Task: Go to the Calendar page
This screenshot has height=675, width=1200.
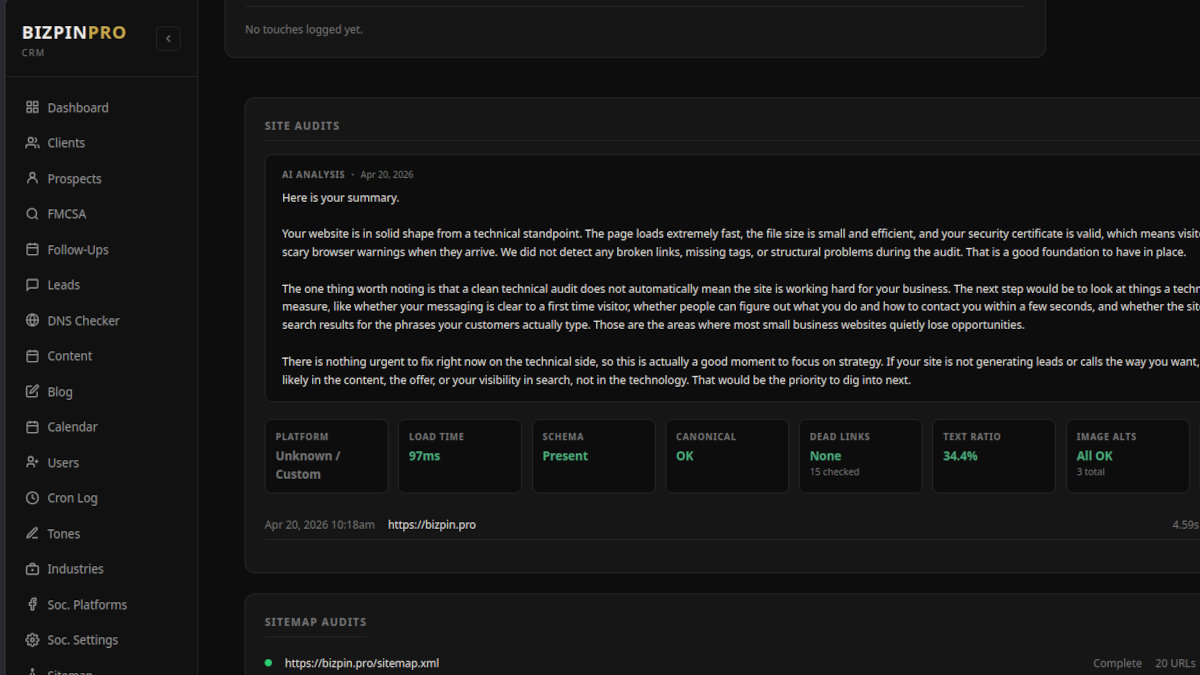Action: coord(72,427)
